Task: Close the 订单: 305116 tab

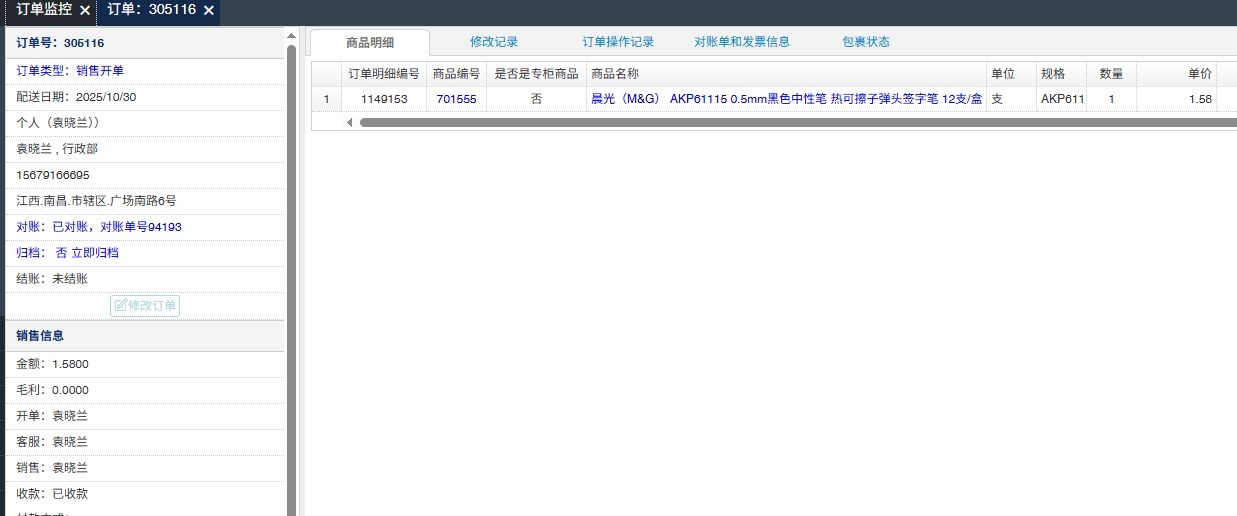Action: pos(209,10)
